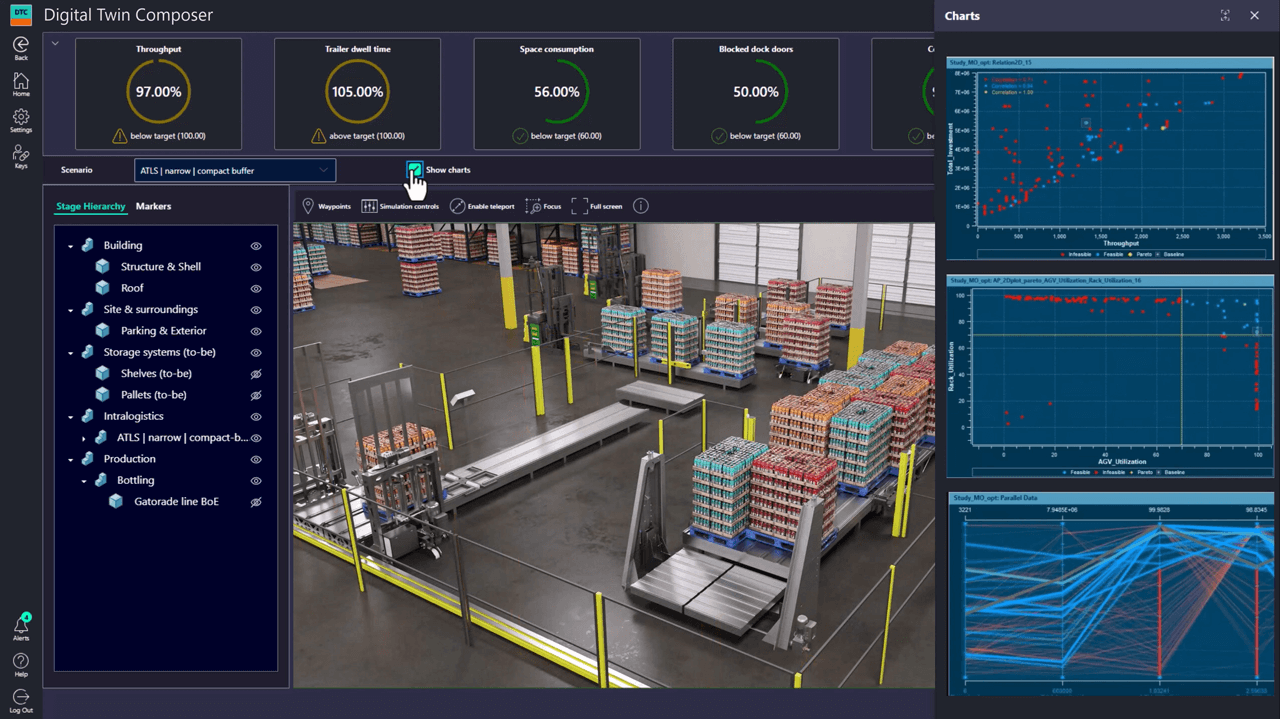Switch to the Markers tab
The width and height of the screenshot is (1280, 719).
153,206
